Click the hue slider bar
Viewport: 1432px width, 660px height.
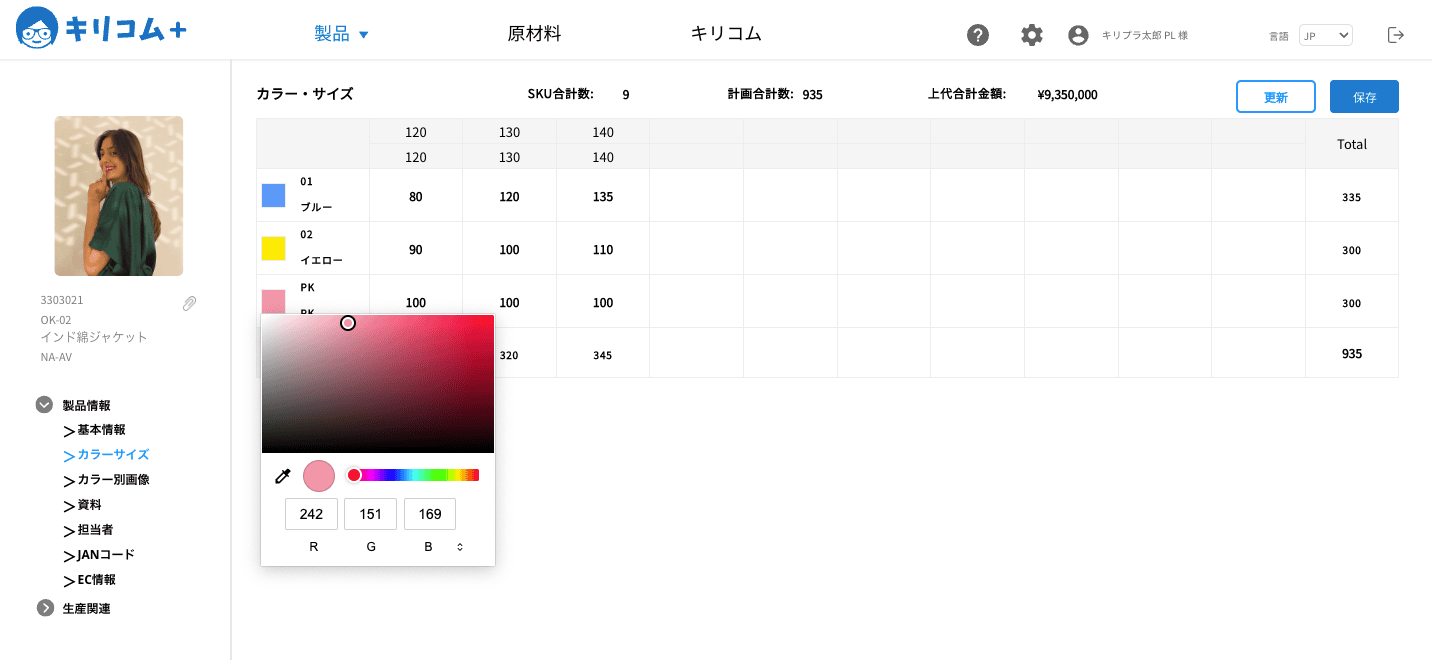(413, 475)
